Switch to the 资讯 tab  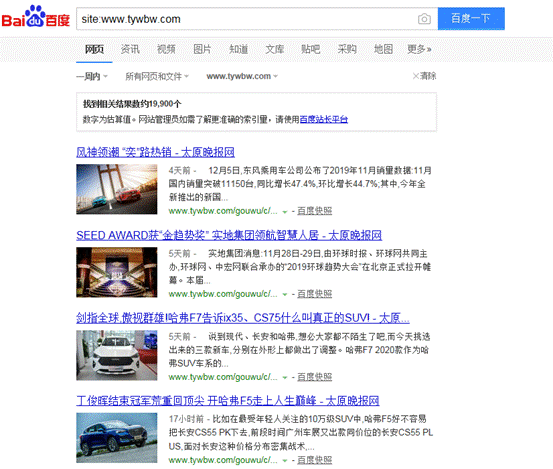click(x=130, y=49)
